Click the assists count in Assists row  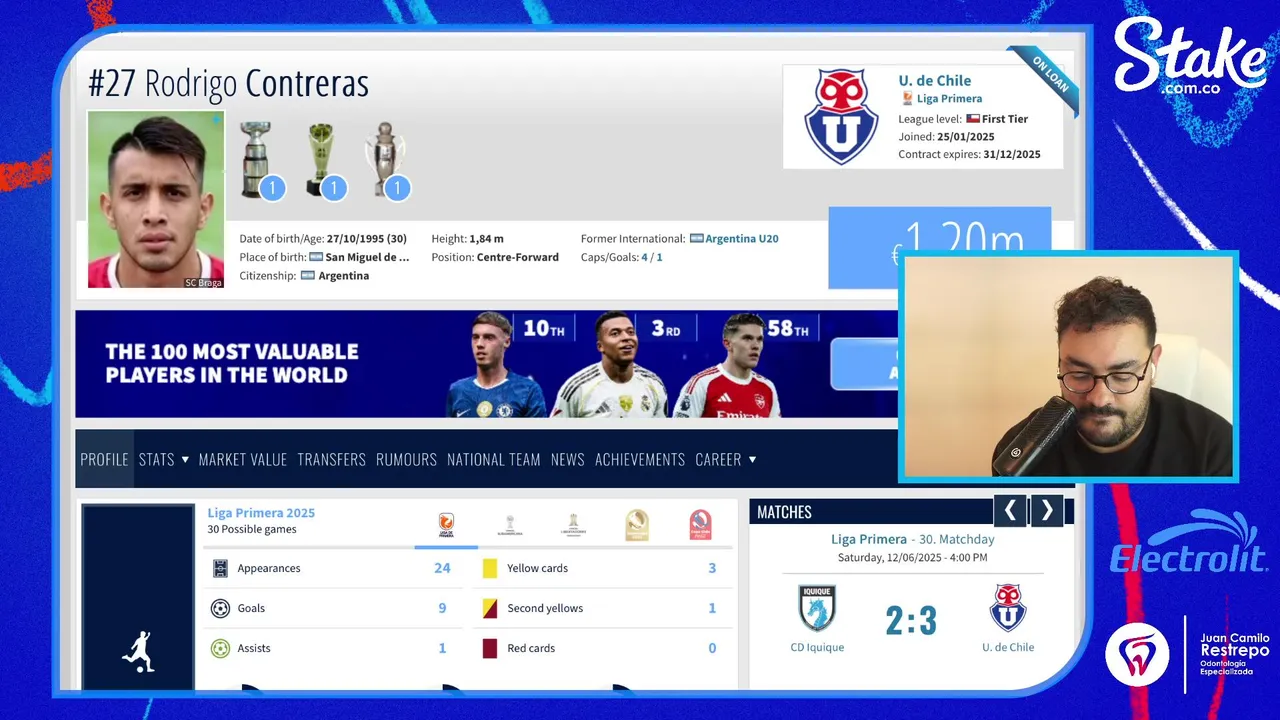(442, 648)
